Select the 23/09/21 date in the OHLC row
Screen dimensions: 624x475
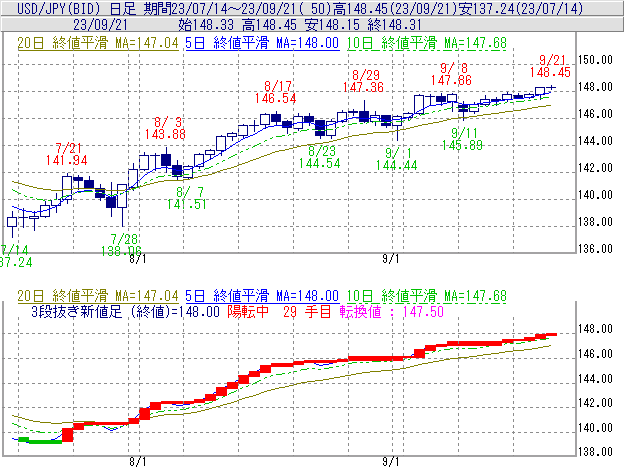[100, 25]
